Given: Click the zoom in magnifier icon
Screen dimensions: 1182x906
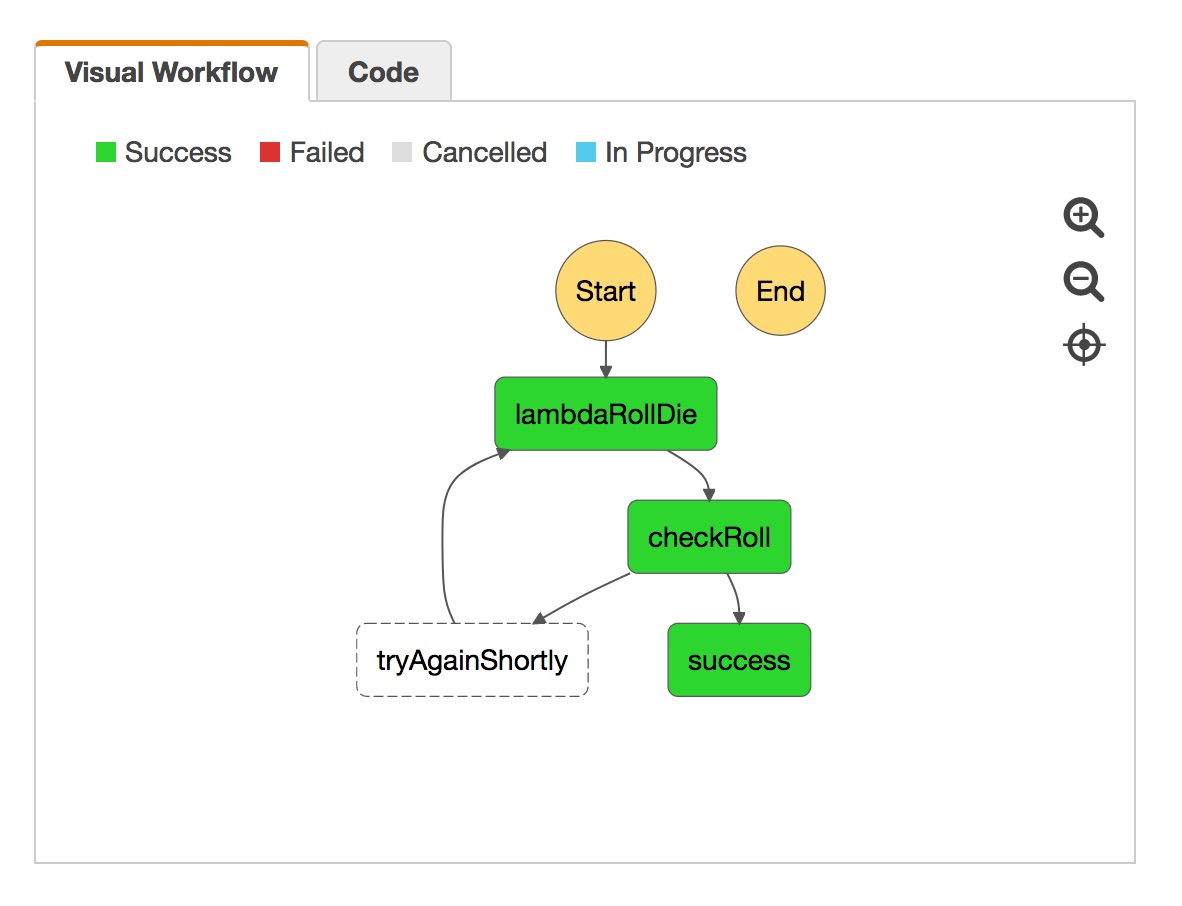Looking at the screenshot, I should tap(1082, 216).
